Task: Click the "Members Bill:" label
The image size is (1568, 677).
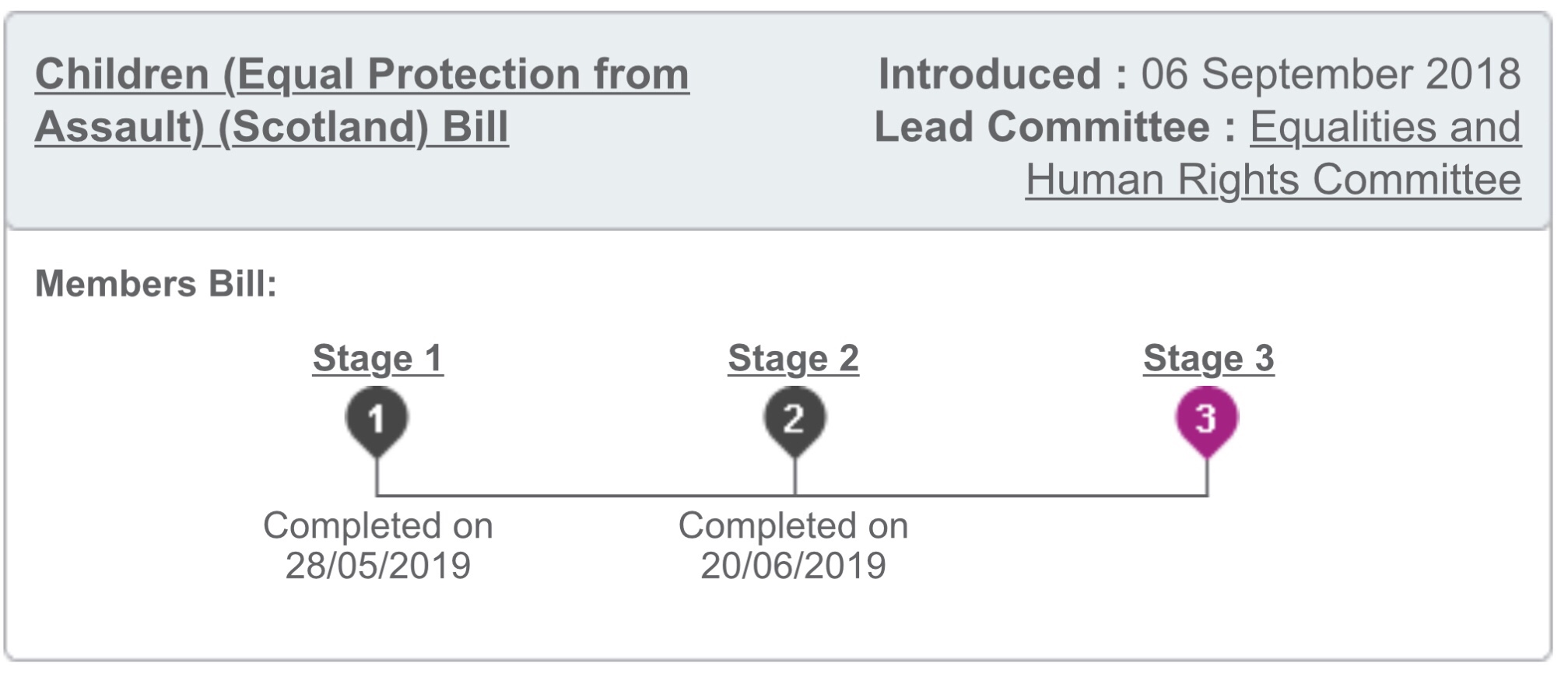Action: click(156, 284)
